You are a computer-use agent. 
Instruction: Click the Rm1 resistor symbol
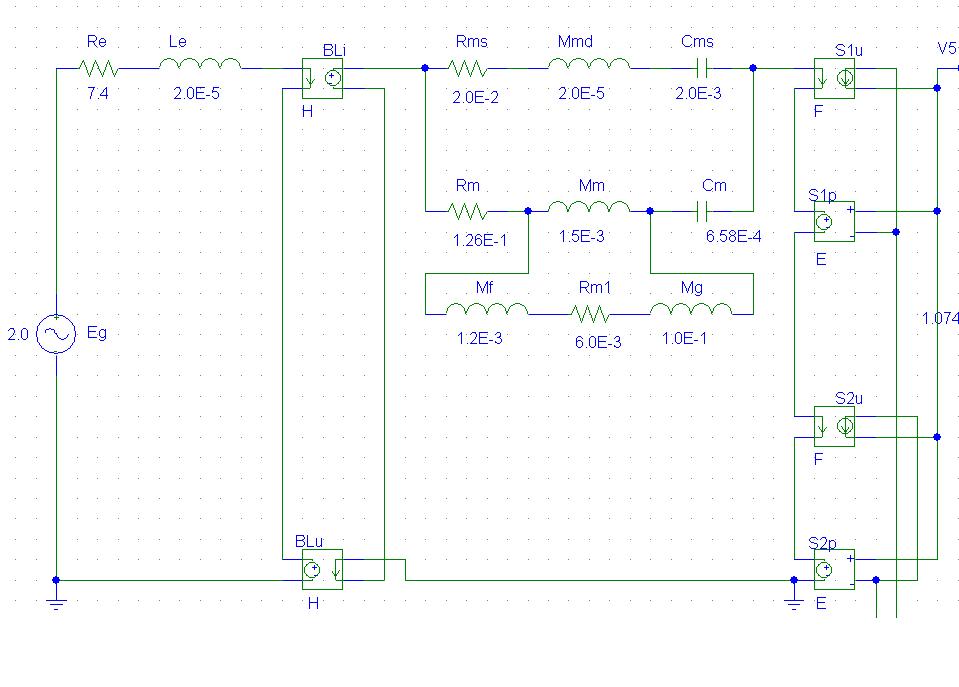(590, 314)
